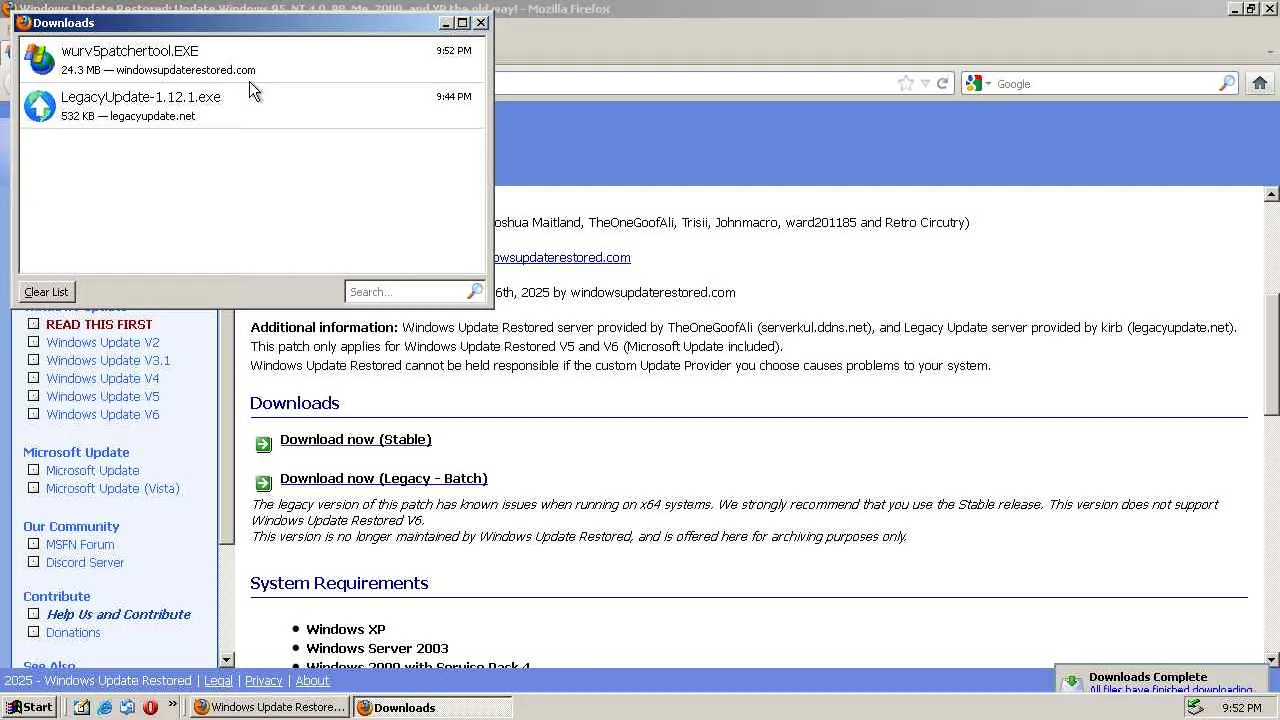Open Help Us and Contribute link
Viewport: 1280px width, 720px height.
(119, 614)
